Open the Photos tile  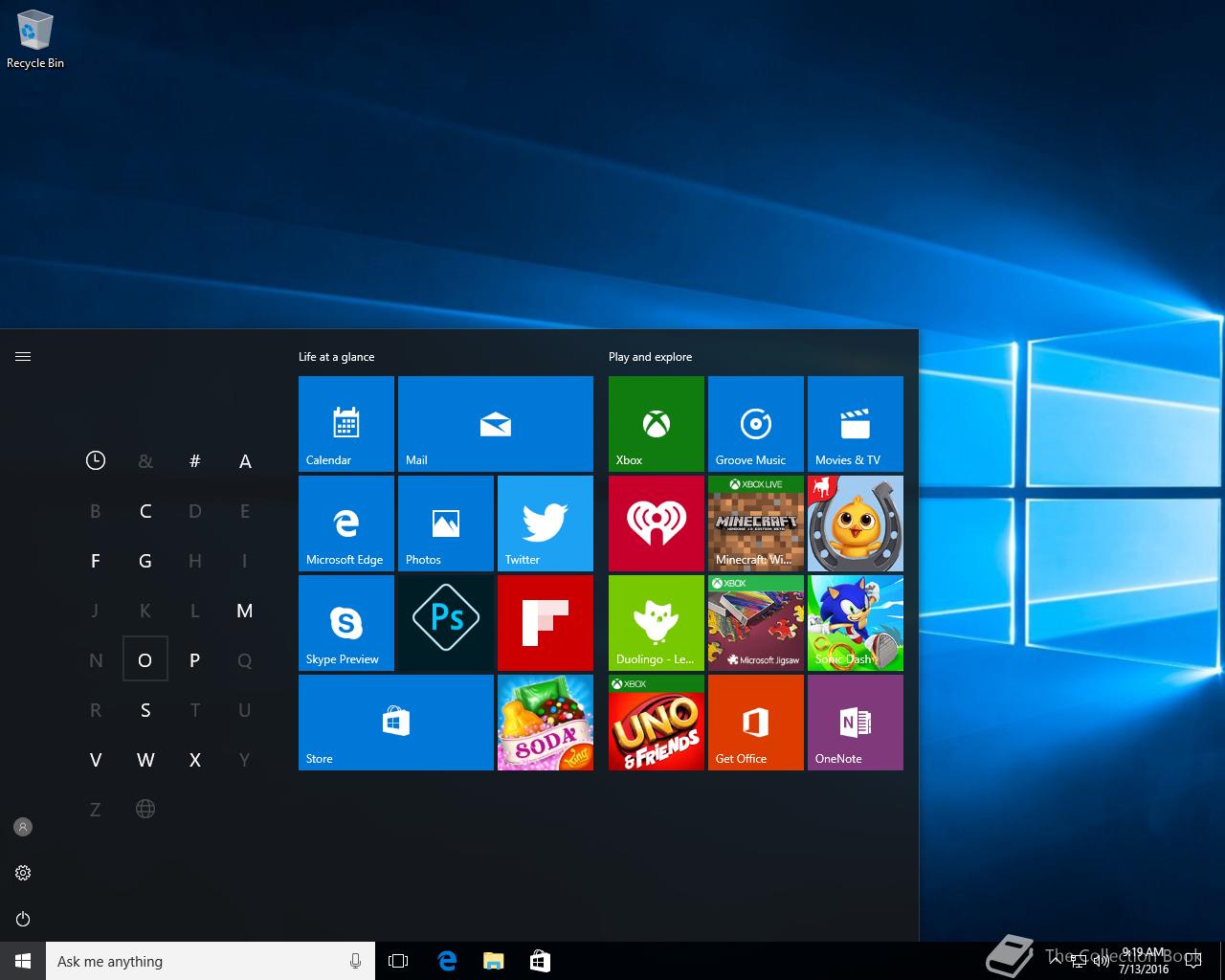click(x=446, y=523)
